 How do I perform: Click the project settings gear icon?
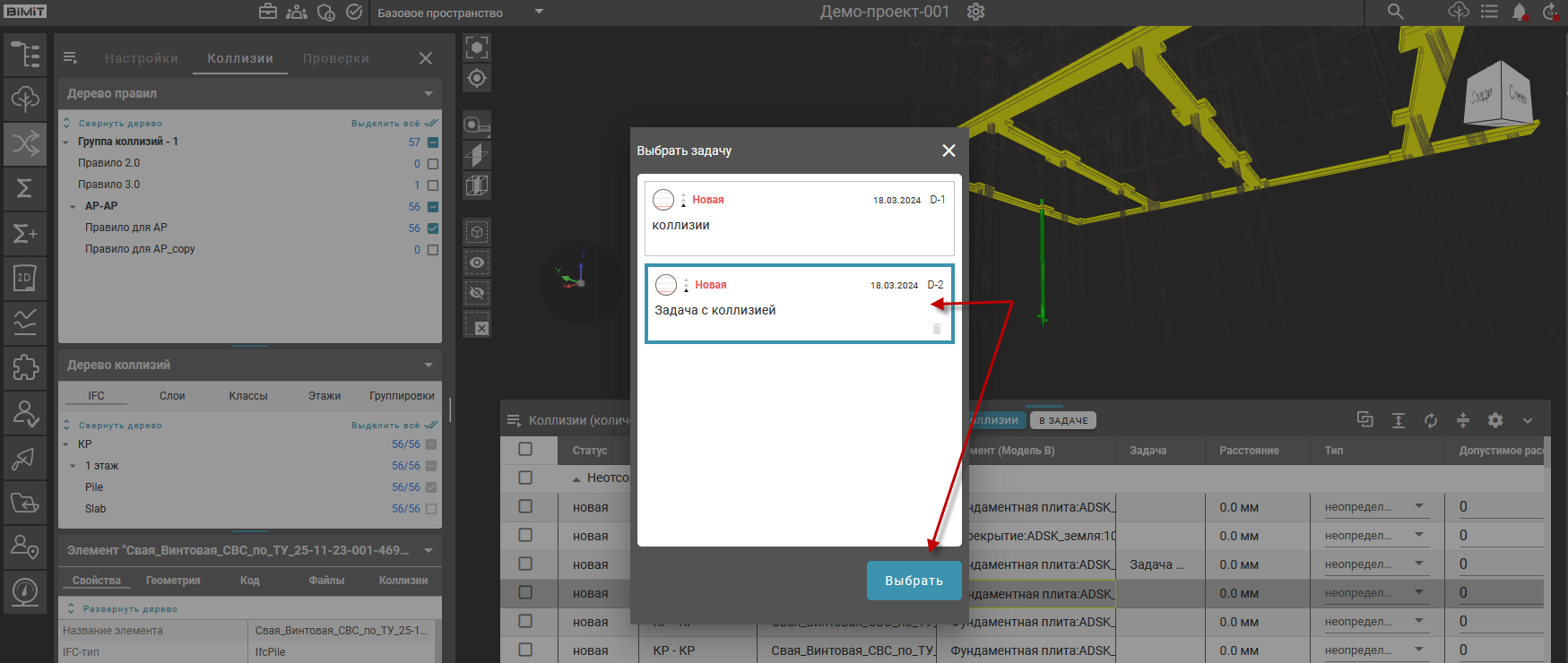(x=975, y=13)
